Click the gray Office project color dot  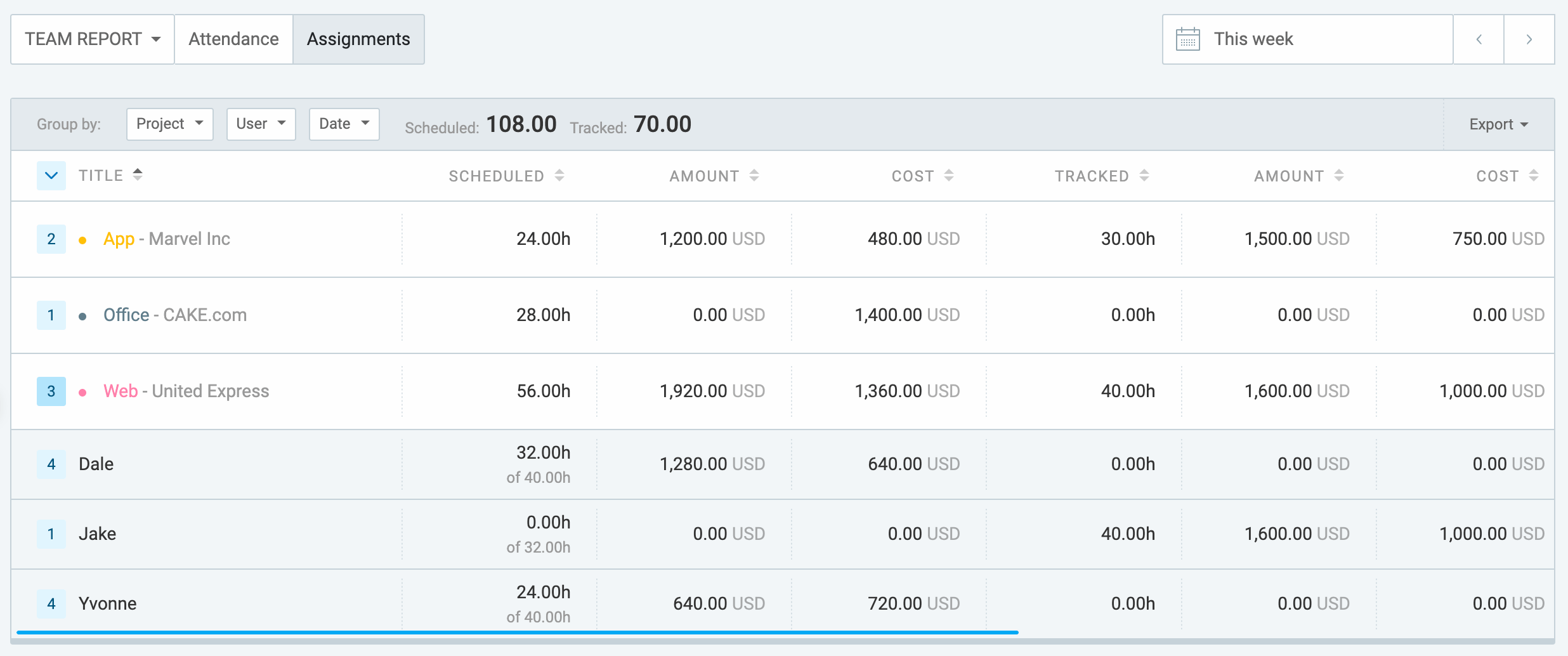tap(82, 317)
